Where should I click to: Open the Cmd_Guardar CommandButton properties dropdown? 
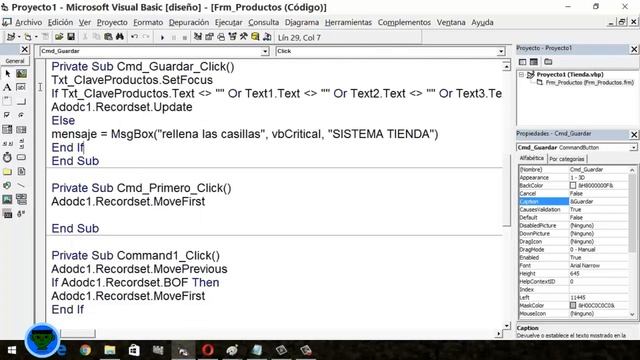633,147
